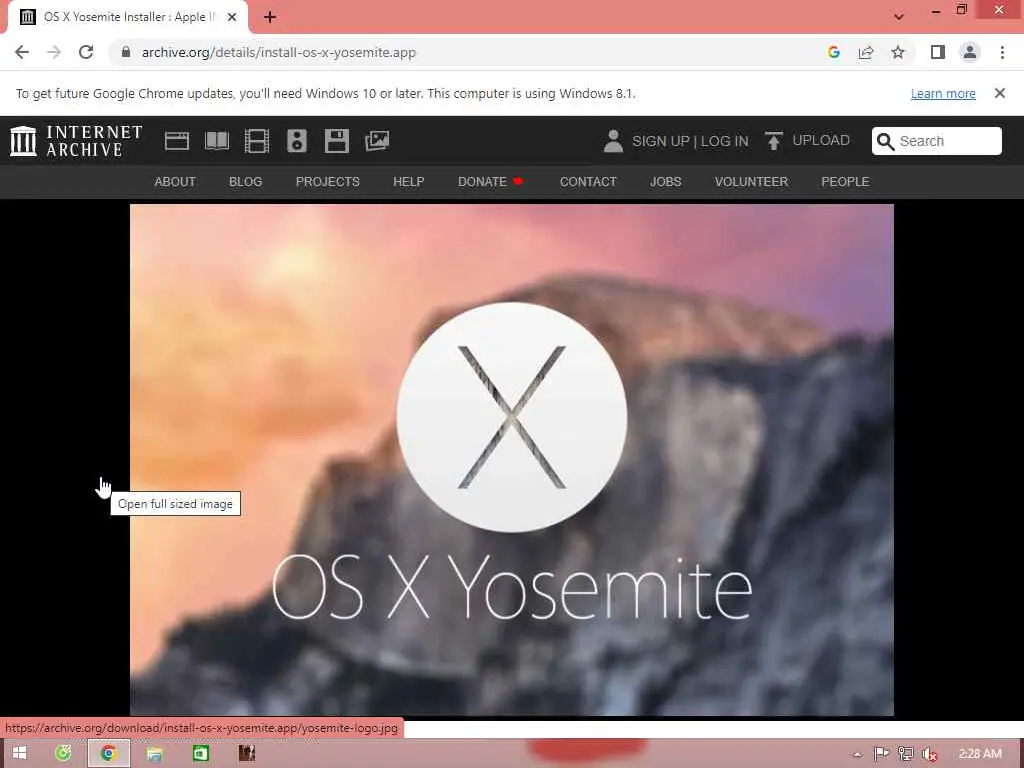The image size is (1024, 768).
Task: Click the upload arrow icon
Action: [773, 141]
